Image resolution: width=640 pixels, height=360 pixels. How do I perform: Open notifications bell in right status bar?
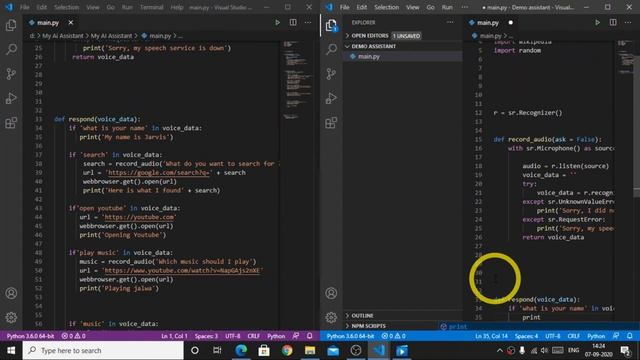pyautogui.click(x=630, y=336)
